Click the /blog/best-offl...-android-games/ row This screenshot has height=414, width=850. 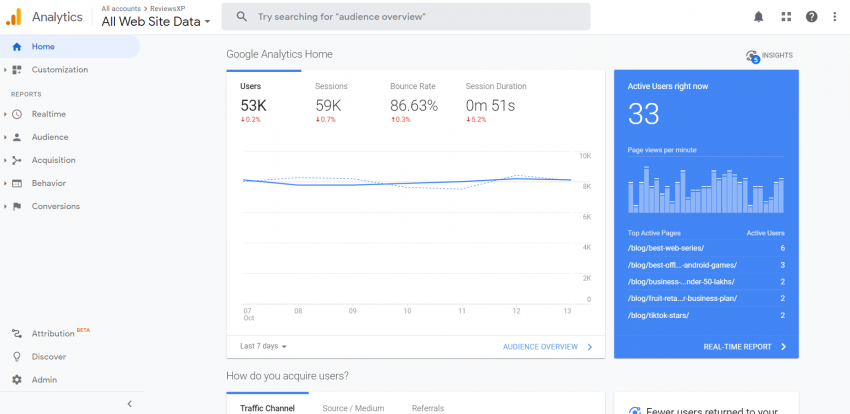[x=706, y=265]
